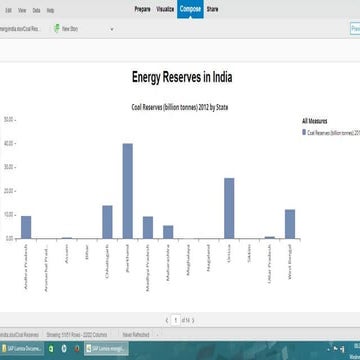Switch to SAP Lumira energy taskbar window
Screen dimensions: 360x360
[106, 349]
